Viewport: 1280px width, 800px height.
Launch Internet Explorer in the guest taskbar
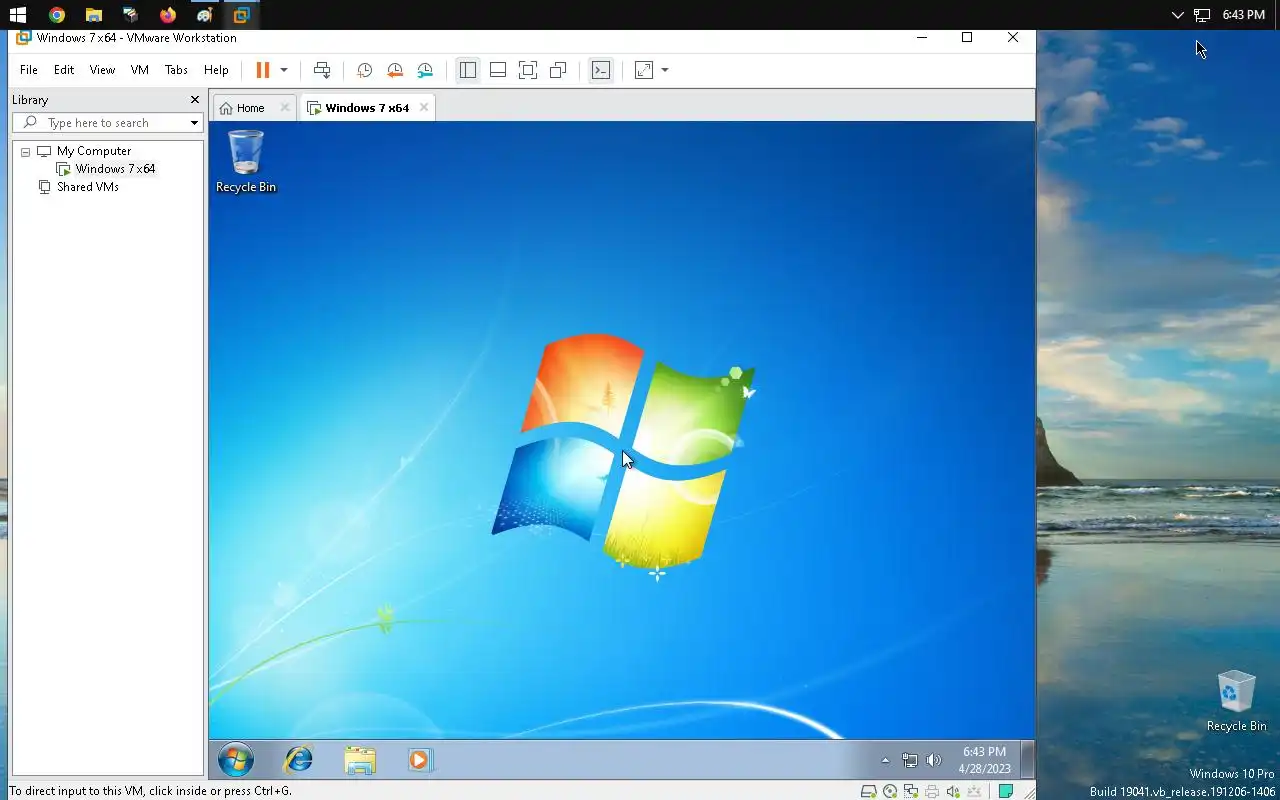298,761
